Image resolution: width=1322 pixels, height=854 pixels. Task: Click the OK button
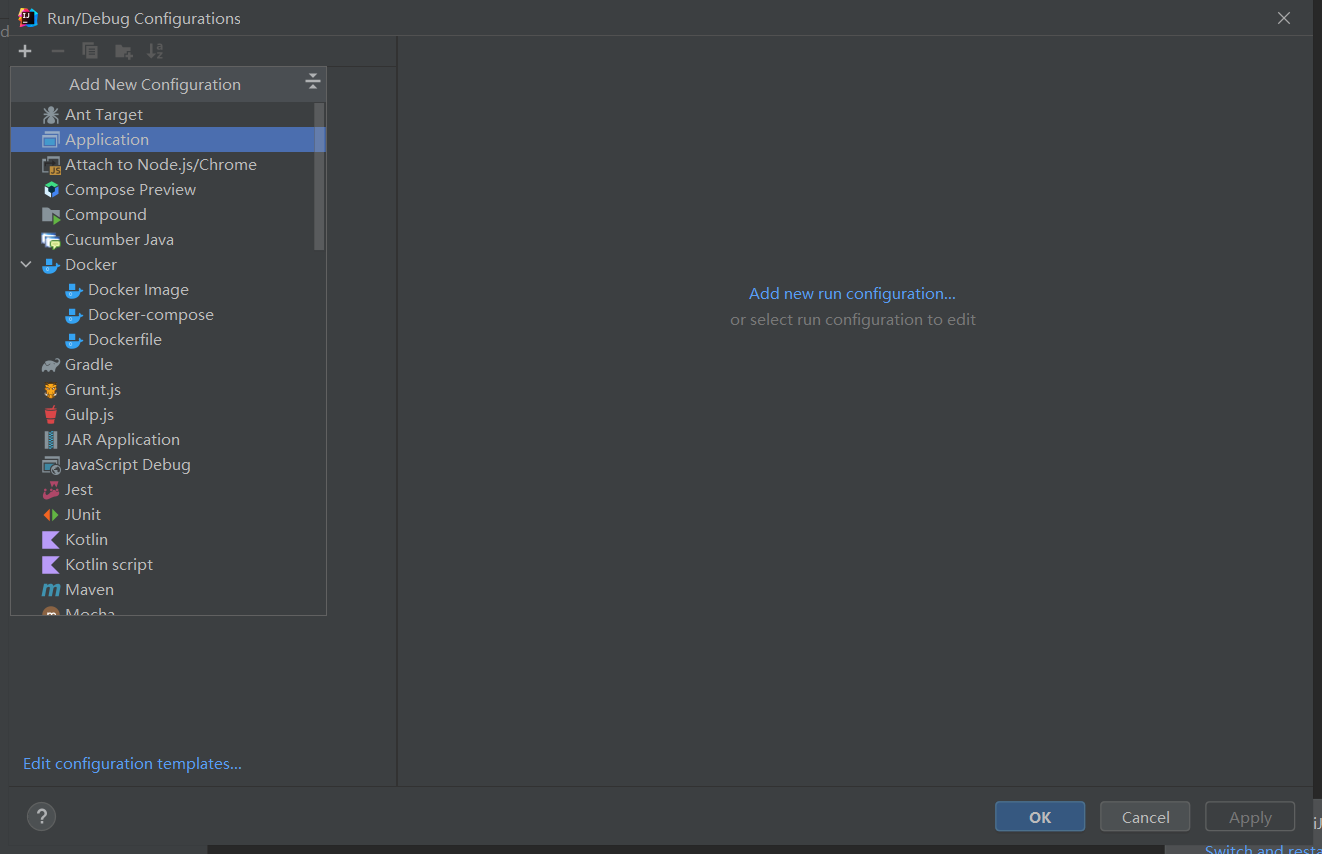pos(1040,817)
